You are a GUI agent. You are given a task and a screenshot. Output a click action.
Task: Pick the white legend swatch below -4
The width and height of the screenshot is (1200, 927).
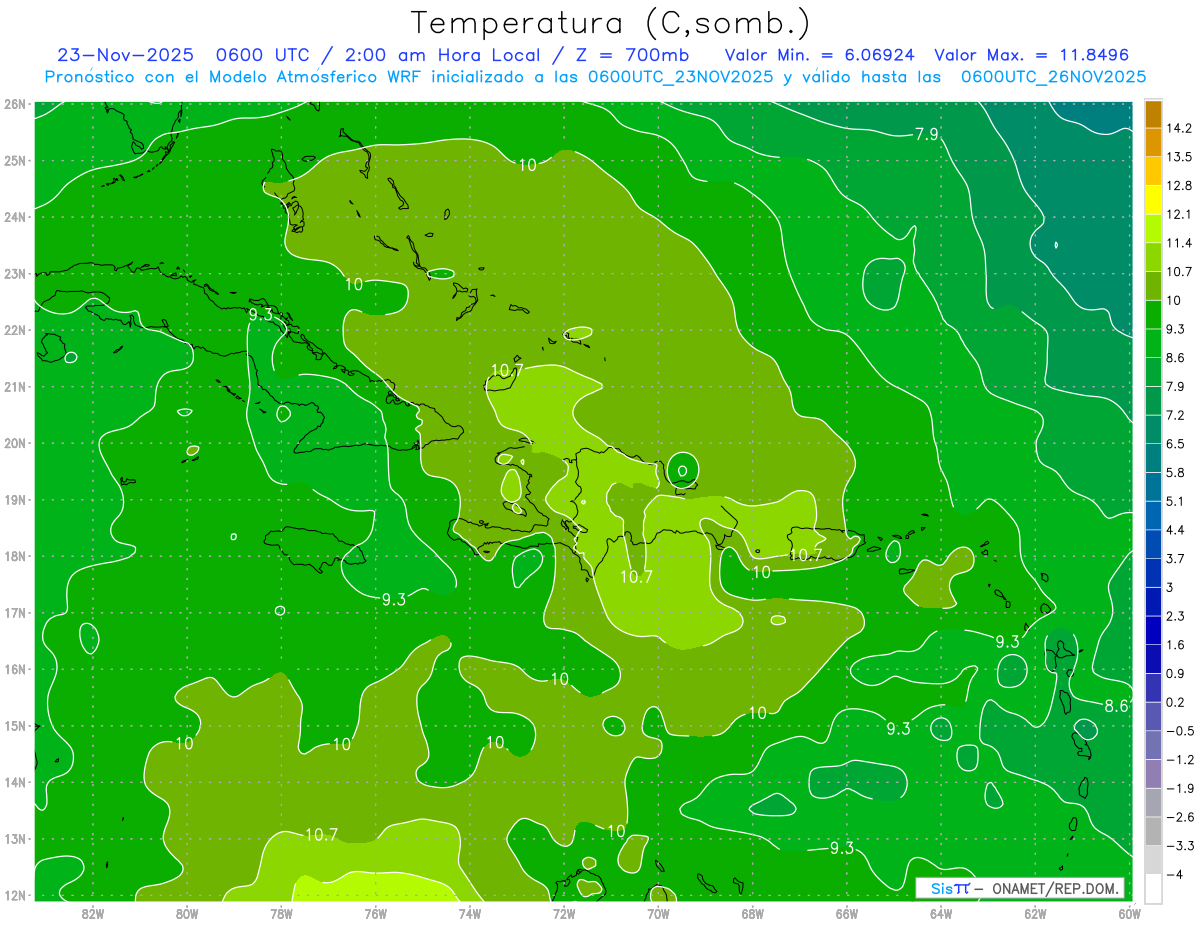click(x=1153, y=889)
